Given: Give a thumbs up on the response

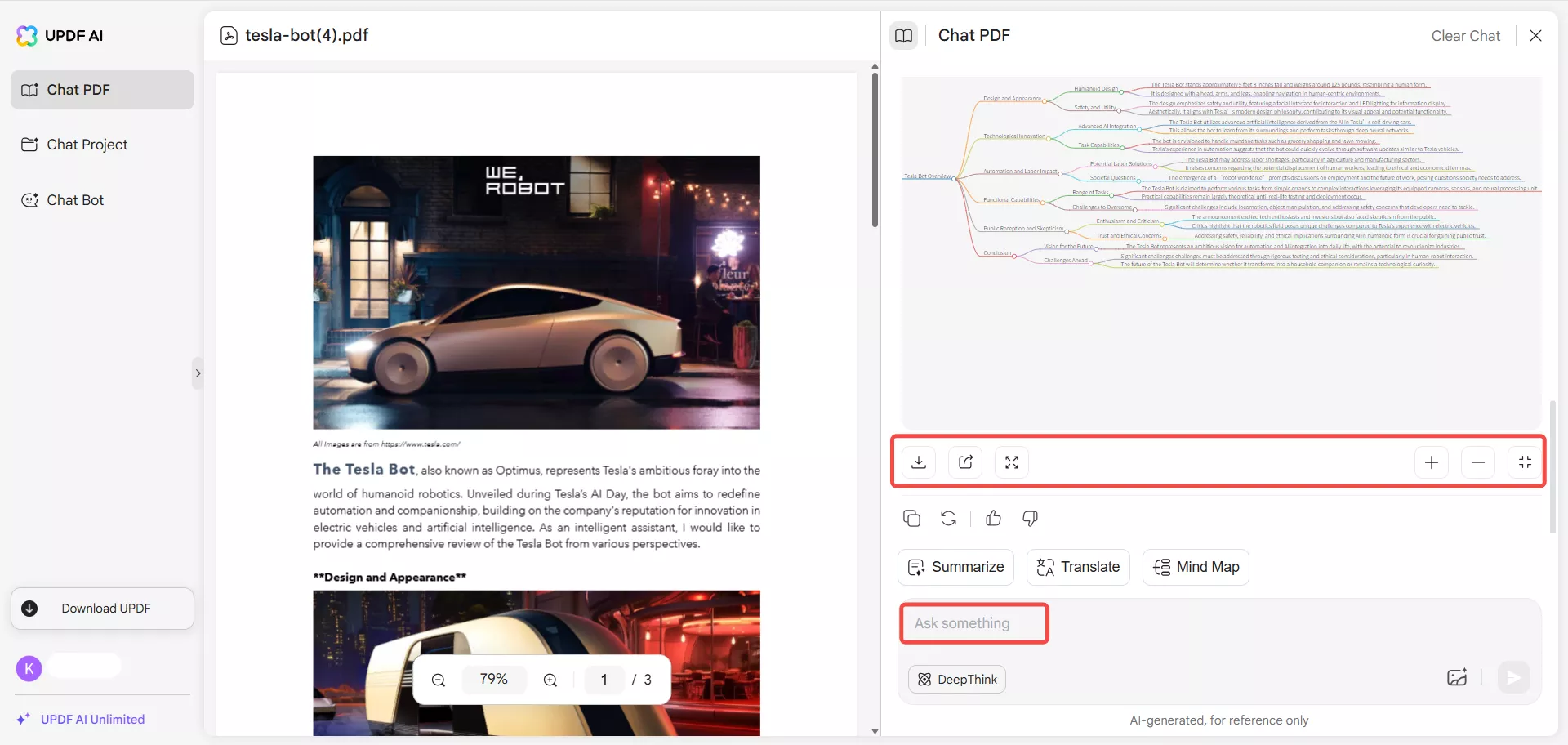Looking at the screenshot, I should coord(994,518).
